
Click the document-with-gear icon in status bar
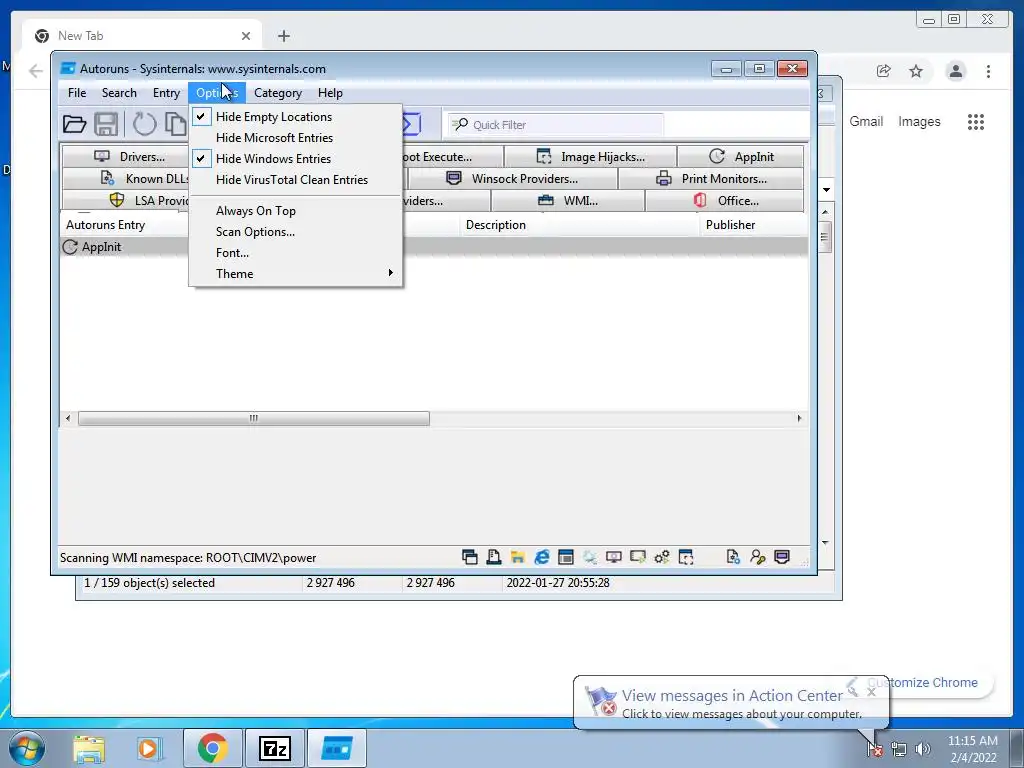pos(733,557)
